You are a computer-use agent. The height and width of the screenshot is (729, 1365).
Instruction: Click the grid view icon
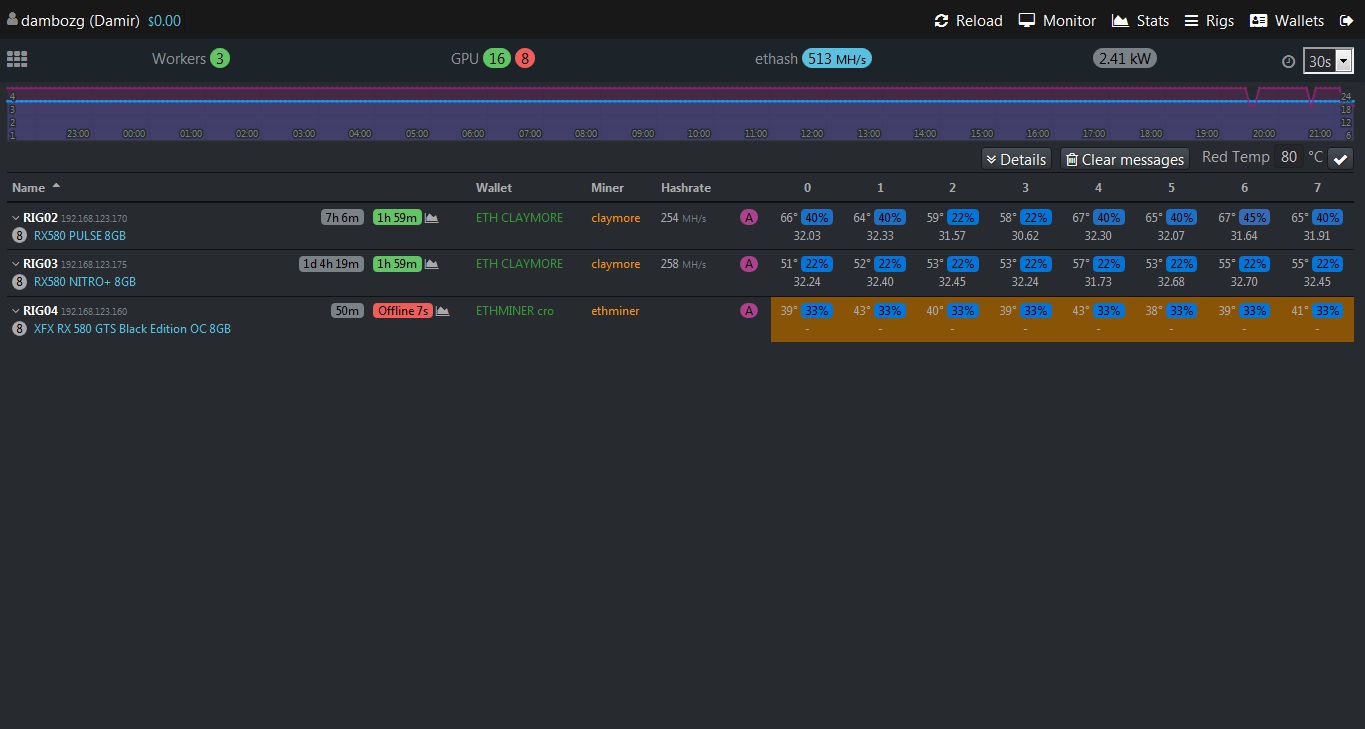pyautogui.click(x=17, y=59)
